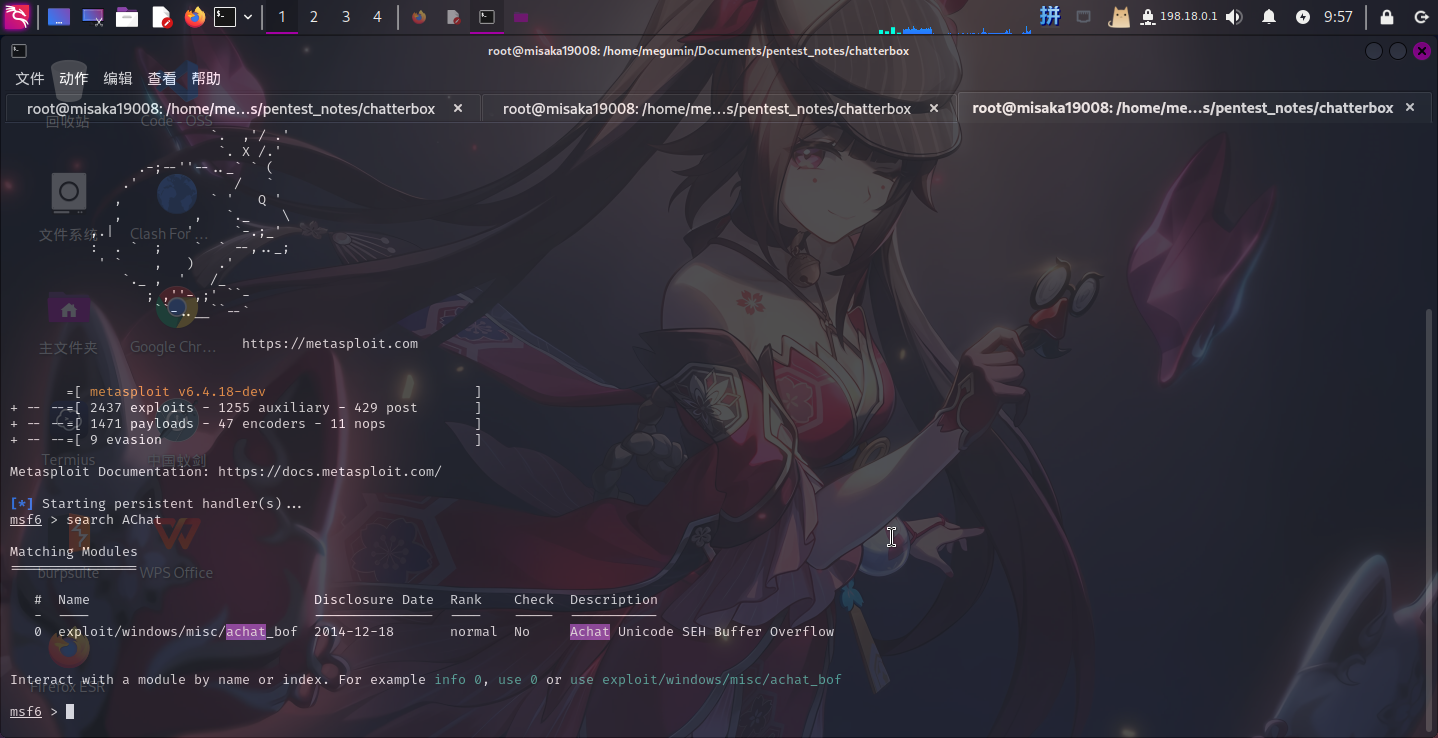Click the 'info 0' example text

click(458, 679)
